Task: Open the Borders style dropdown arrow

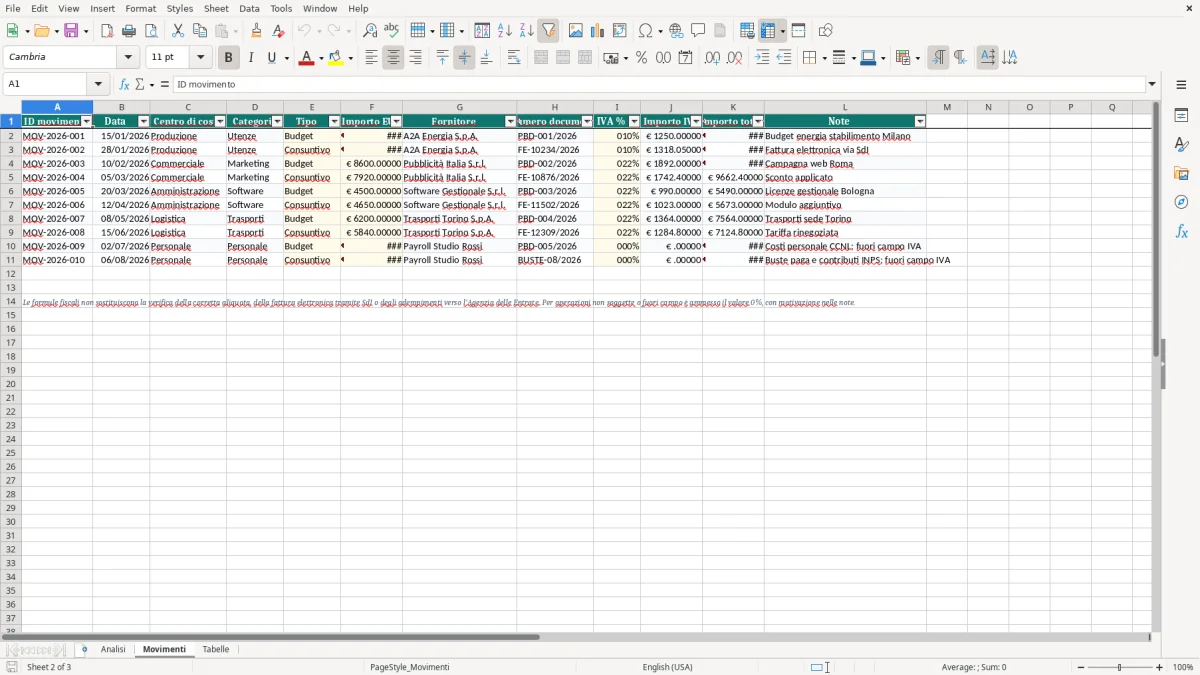Action: [823, 58]
